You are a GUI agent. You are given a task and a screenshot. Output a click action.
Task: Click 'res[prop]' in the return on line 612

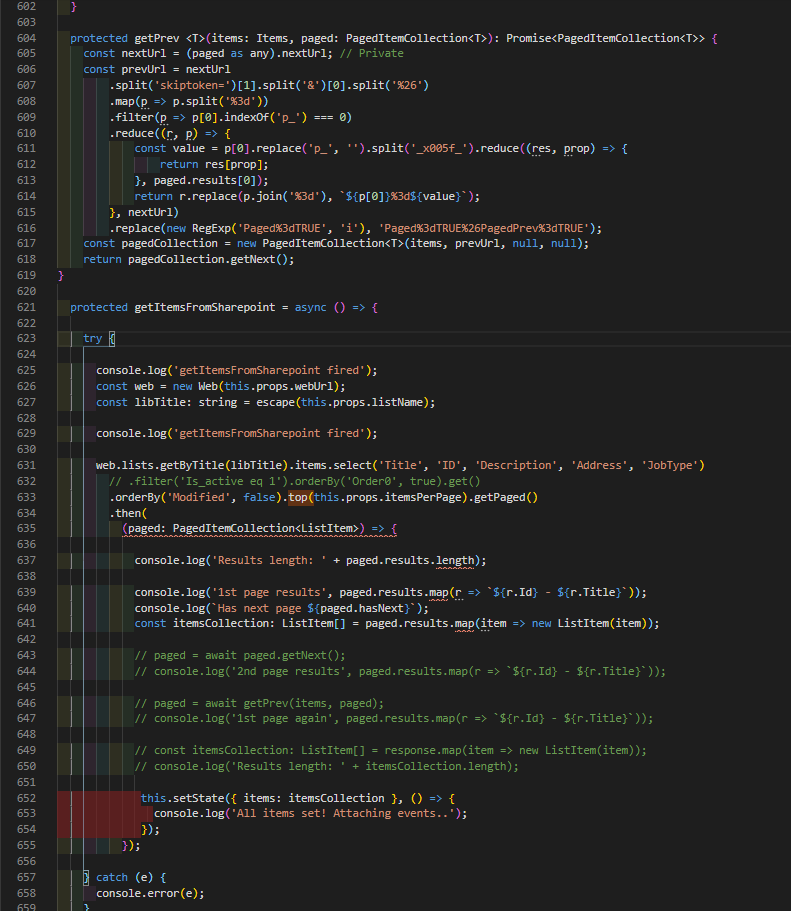click(x=234, y=164)
